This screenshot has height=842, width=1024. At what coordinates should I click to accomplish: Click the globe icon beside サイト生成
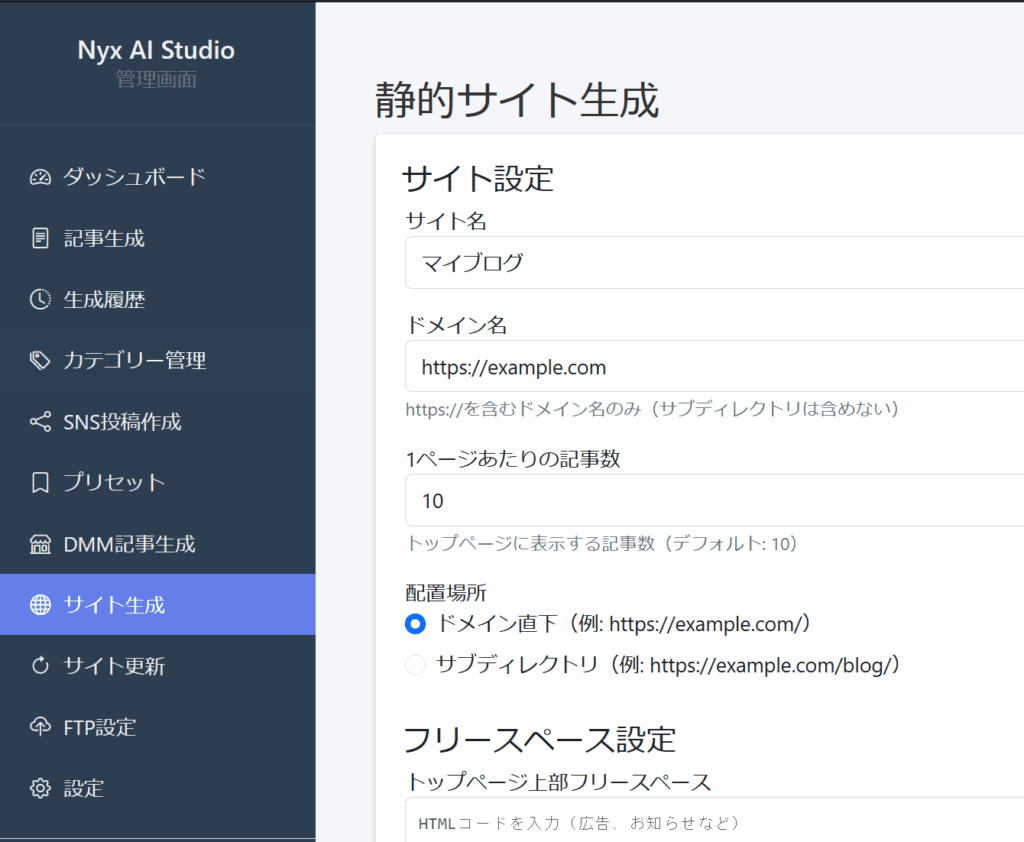[x=40, y=605]
